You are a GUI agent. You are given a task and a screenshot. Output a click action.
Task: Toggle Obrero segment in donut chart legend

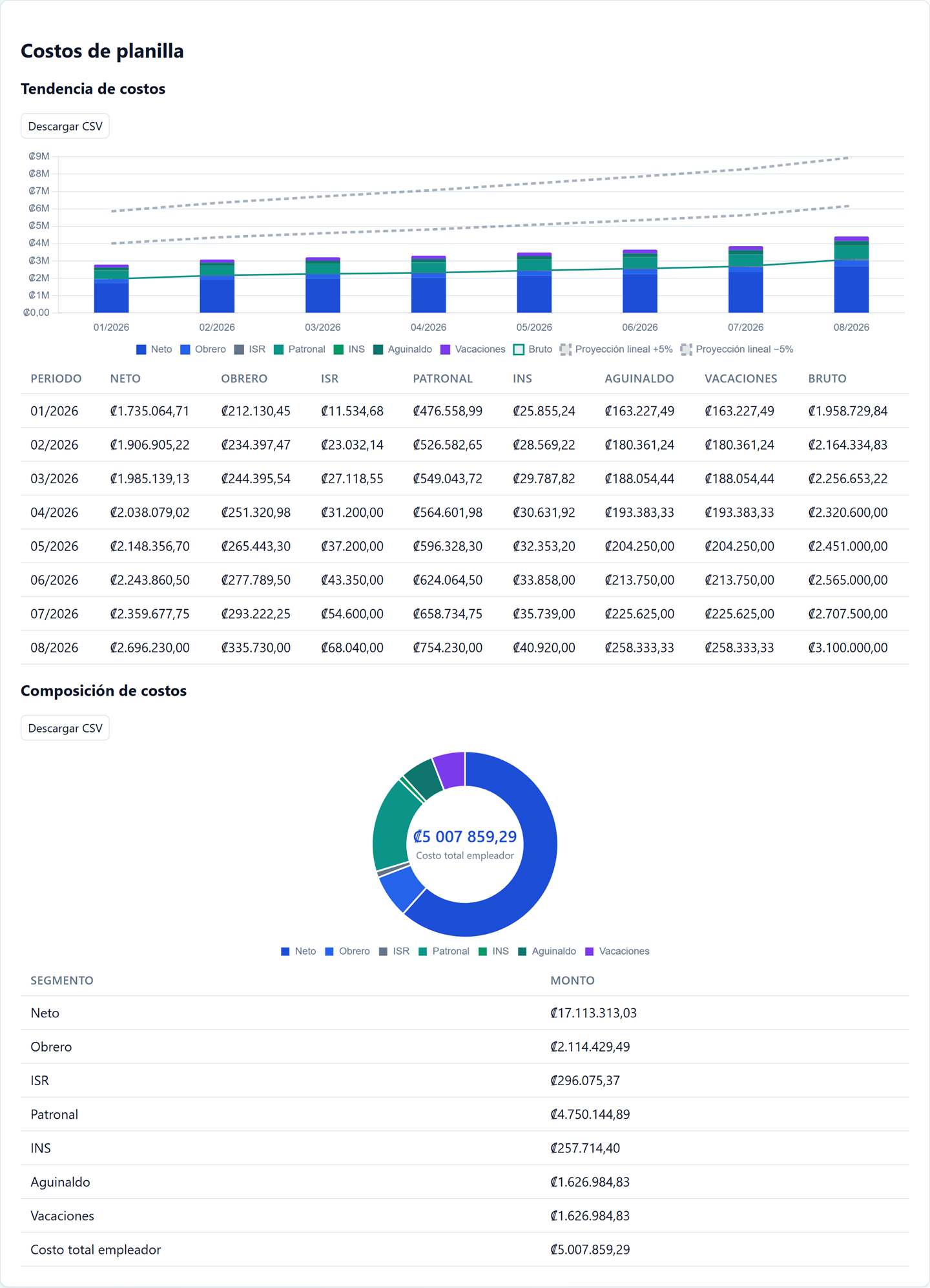point(347,951)
